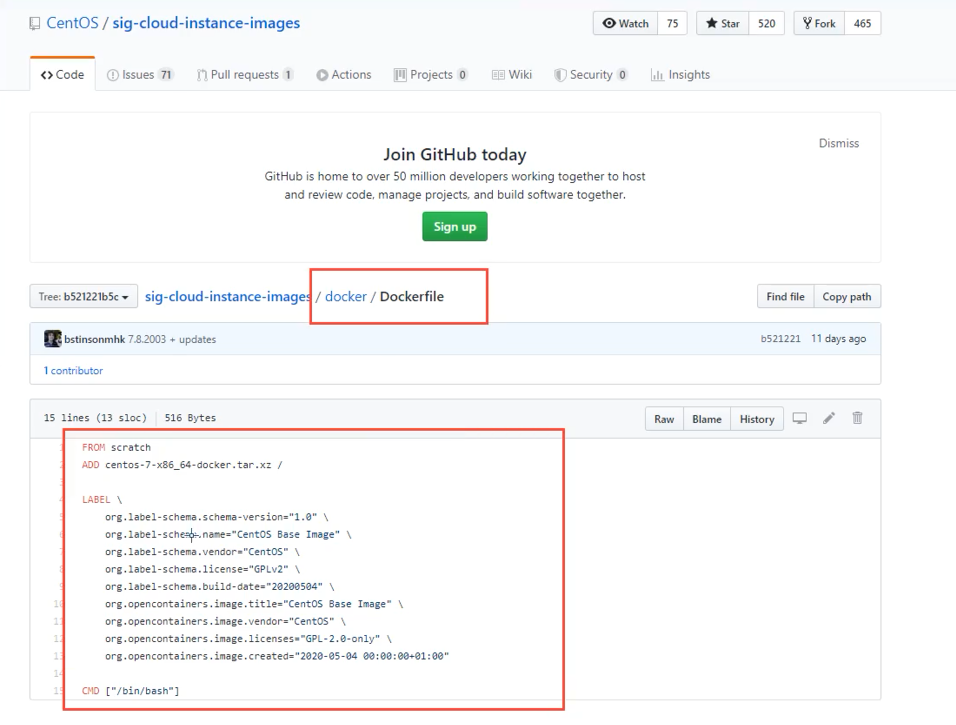Open the watchers count 75

pyautogui.click(x=672, y=23)
